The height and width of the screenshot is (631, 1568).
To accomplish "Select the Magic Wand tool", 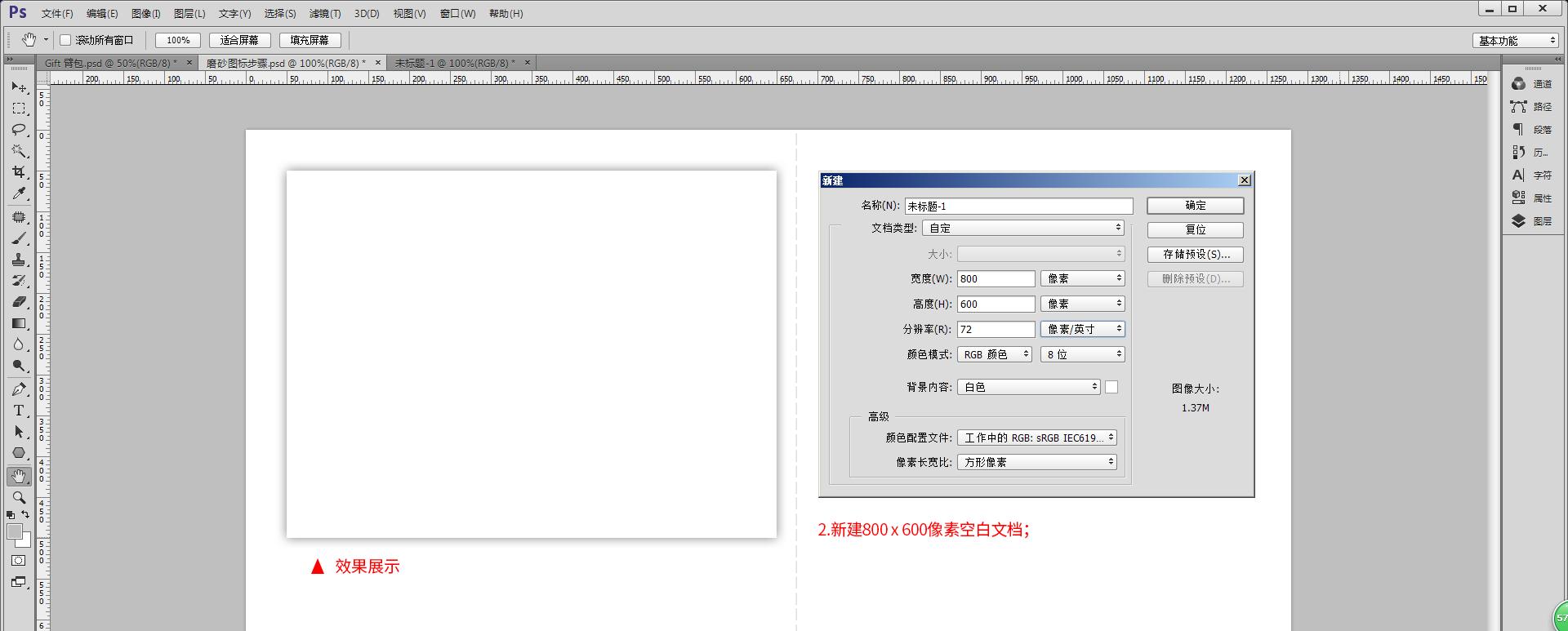I will pos(19,151).
